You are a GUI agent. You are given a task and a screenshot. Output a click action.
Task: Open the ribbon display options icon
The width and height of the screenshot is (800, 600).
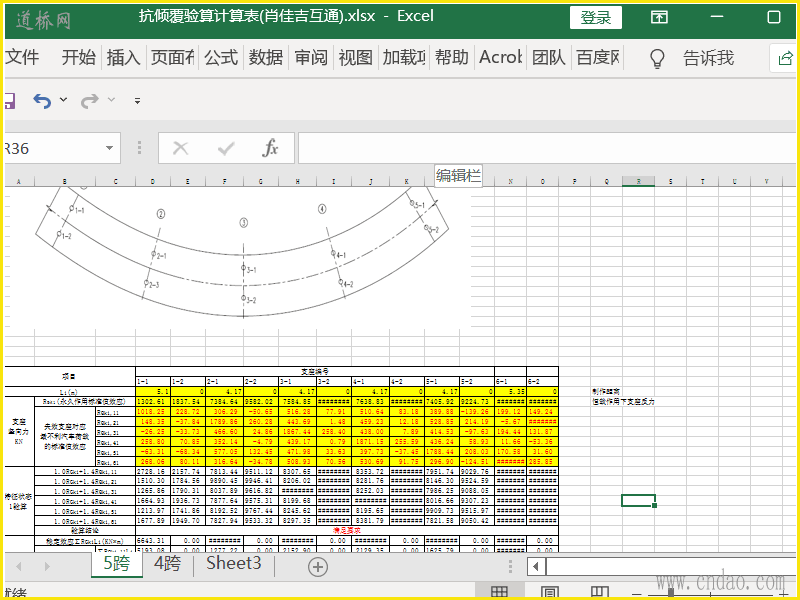pyautogui.click(x=659, y=17)
